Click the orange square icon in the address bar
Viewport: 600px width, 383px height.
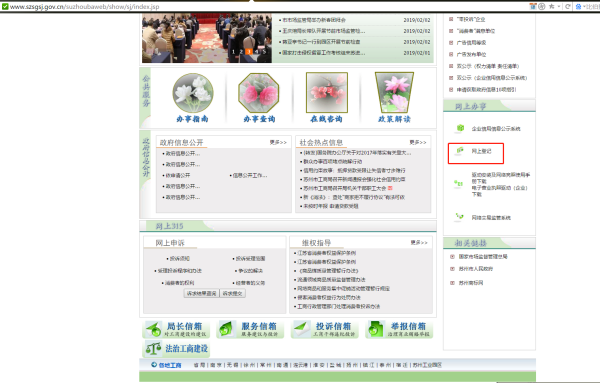[x=533, y=7]
